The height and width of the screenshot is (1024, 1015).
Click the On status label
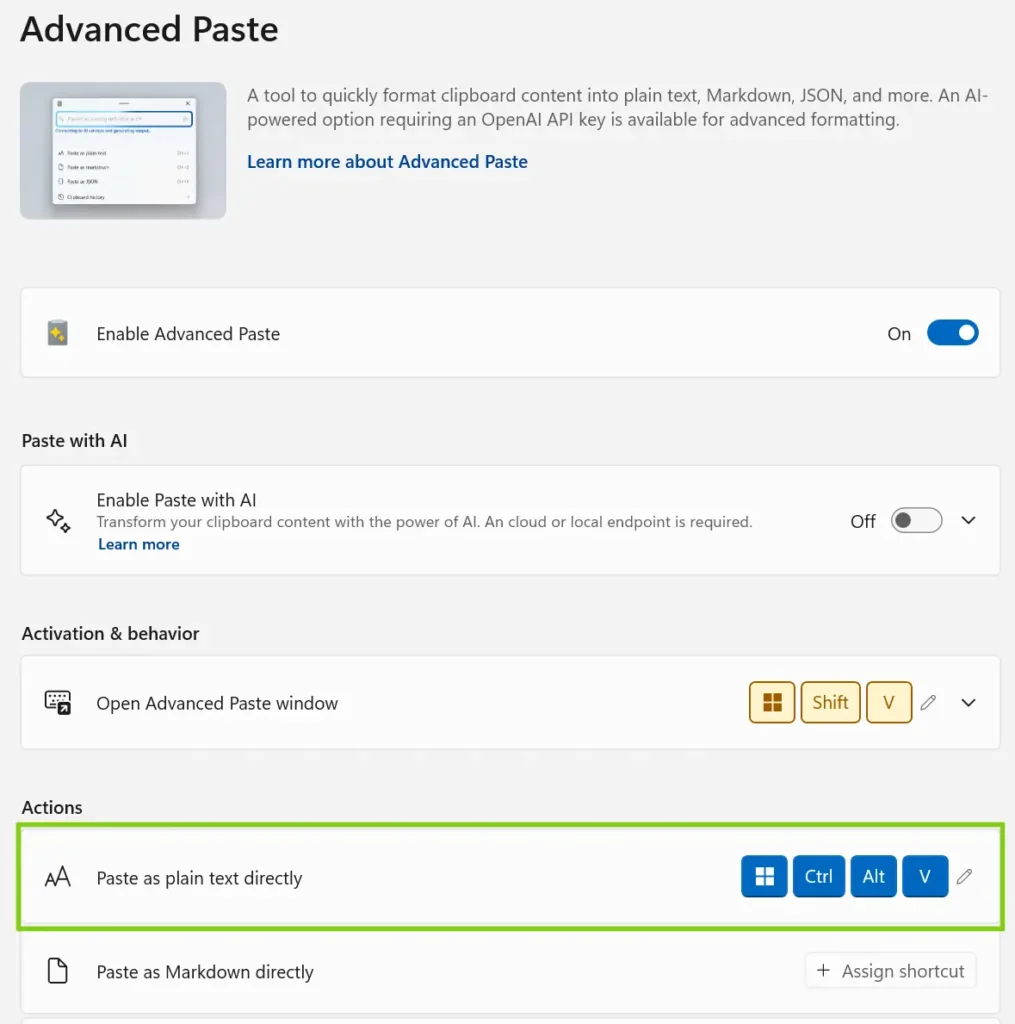pyautogui.click(x=899, y=334)
